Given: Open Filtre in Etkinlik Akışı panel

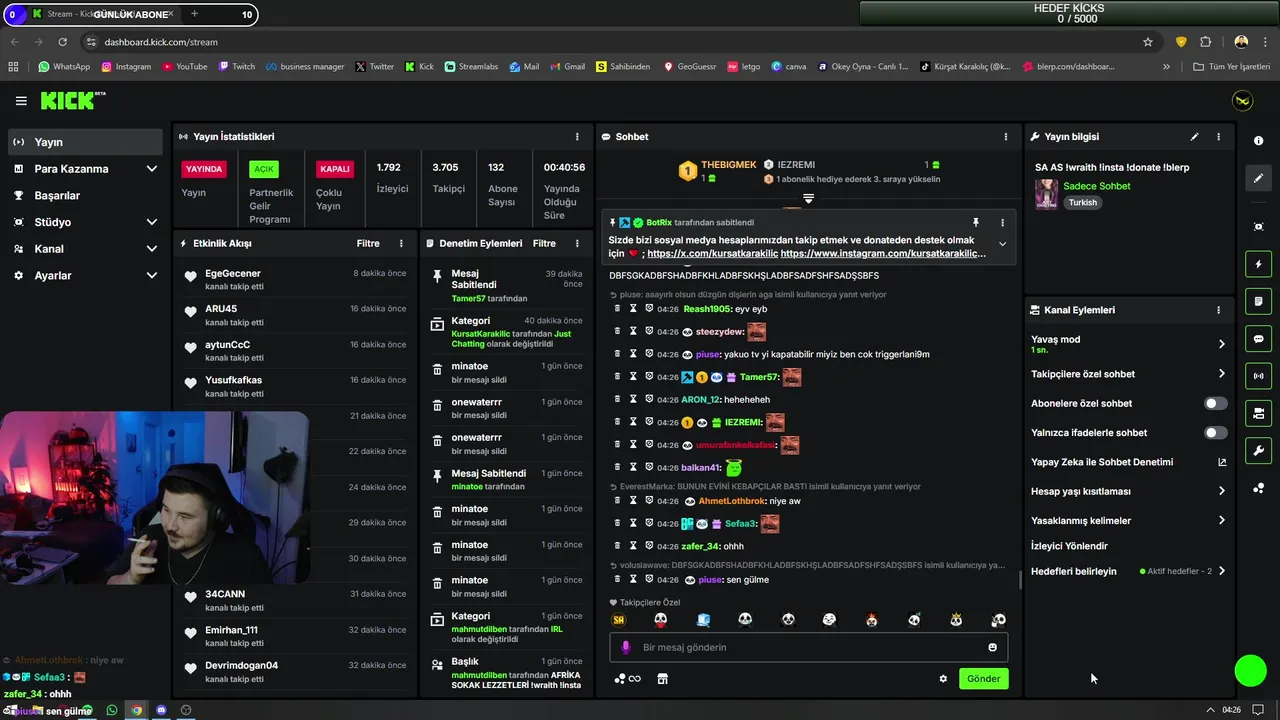Looking at the screenshot, I should point(368,243).
